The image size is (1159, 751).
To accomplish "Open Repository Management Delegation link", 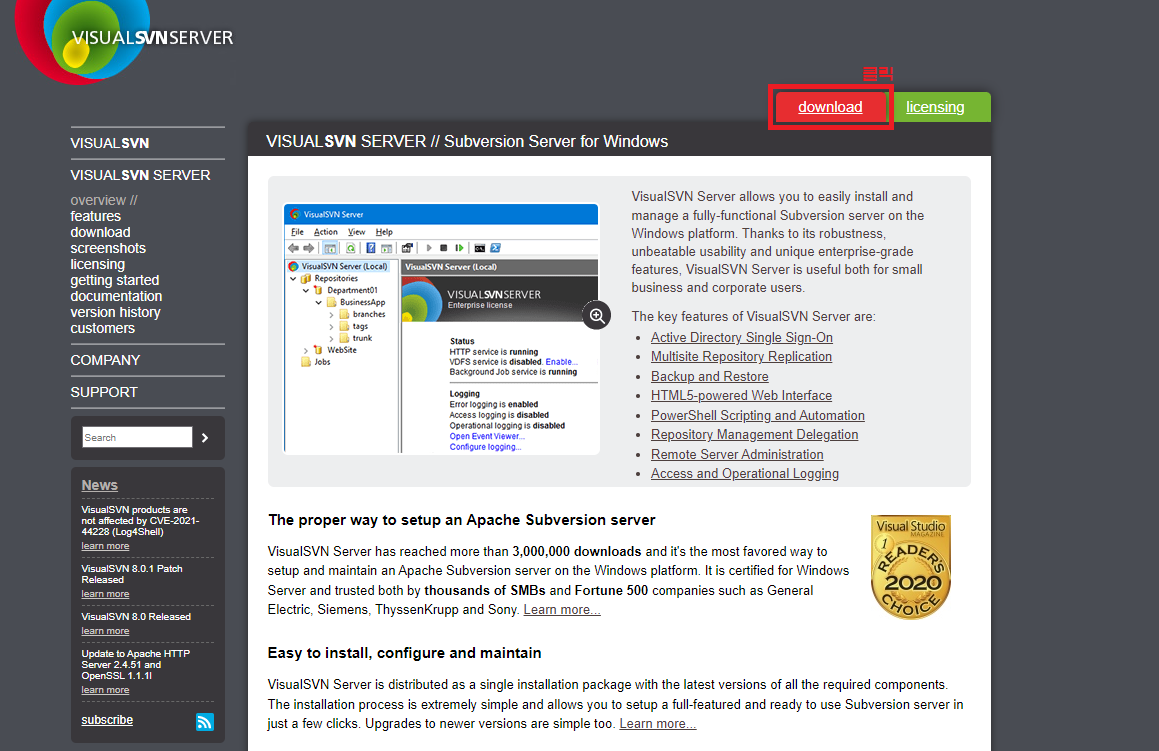I will (x=755, y=435).
